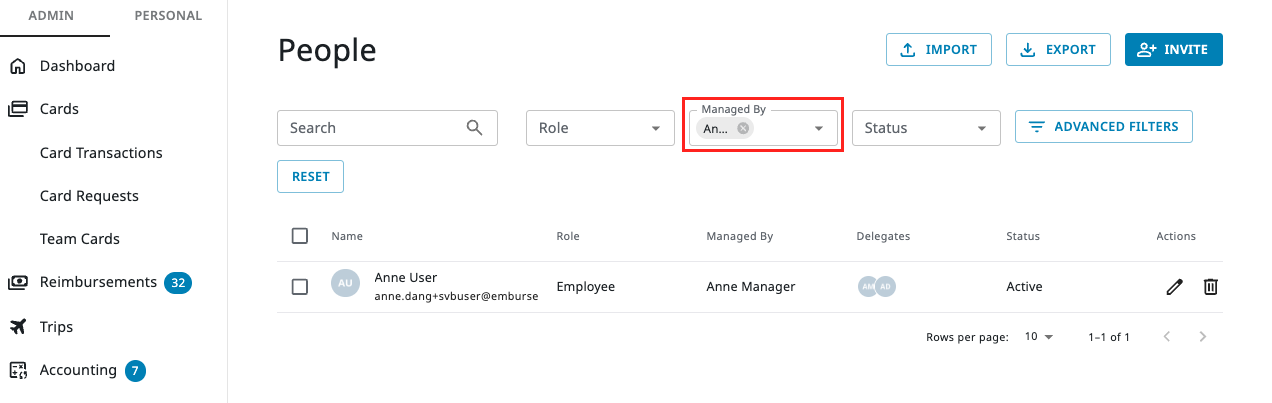Click the trash delete icon for Anne User

(x=1210, y=287)
